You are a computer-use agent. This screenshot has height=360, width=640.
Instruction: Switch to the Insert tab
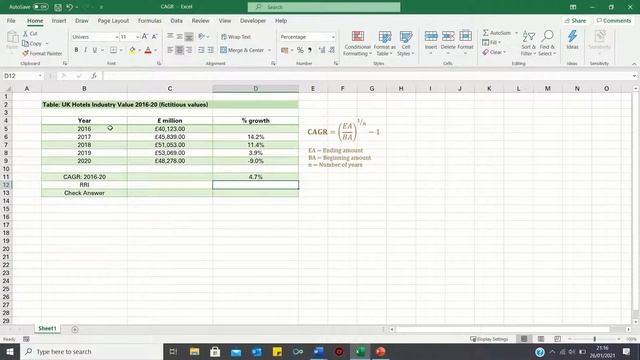59,20
